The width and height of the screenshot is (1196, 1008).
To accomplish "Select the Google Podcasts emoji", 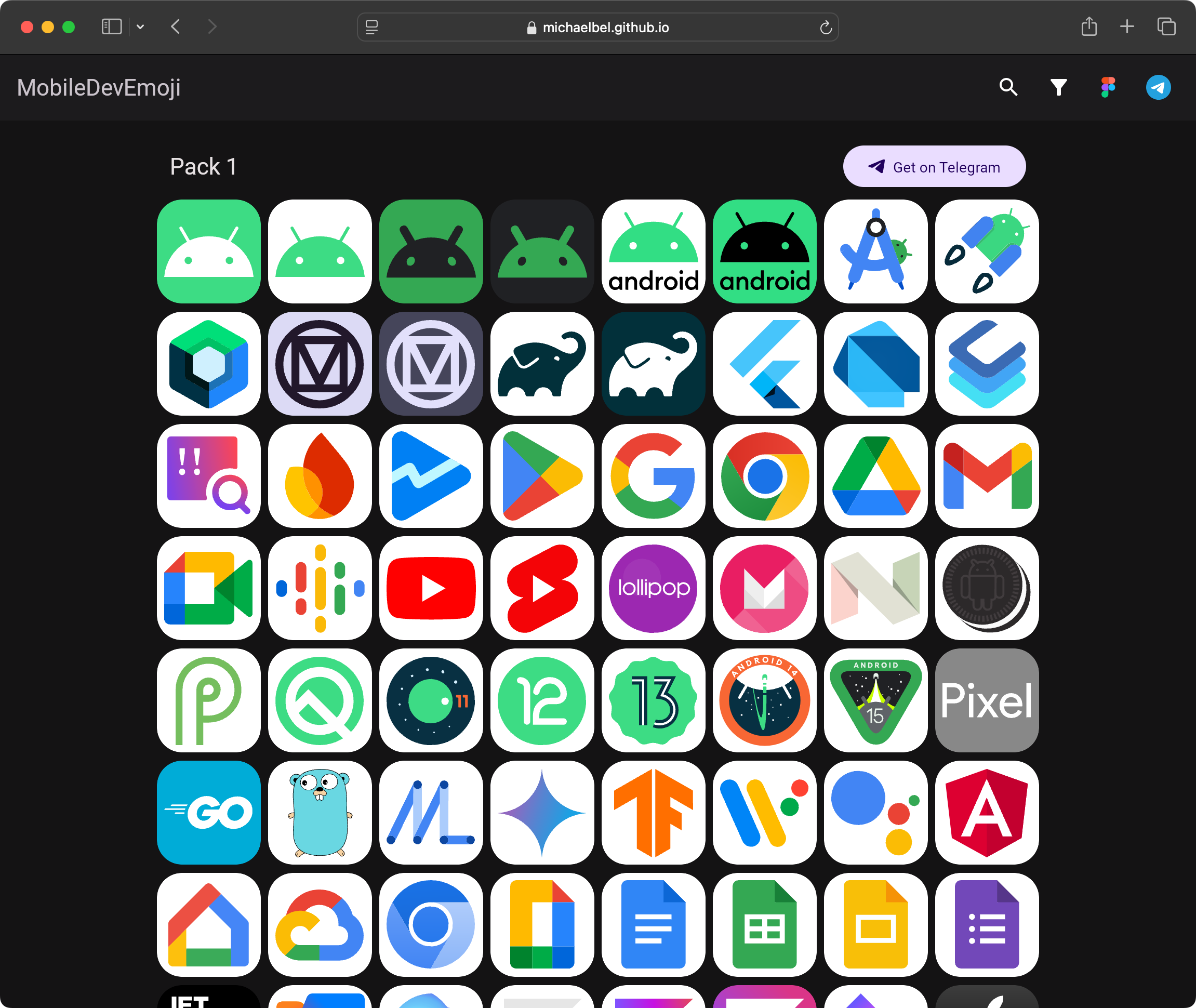I will [x=320, y=588].
